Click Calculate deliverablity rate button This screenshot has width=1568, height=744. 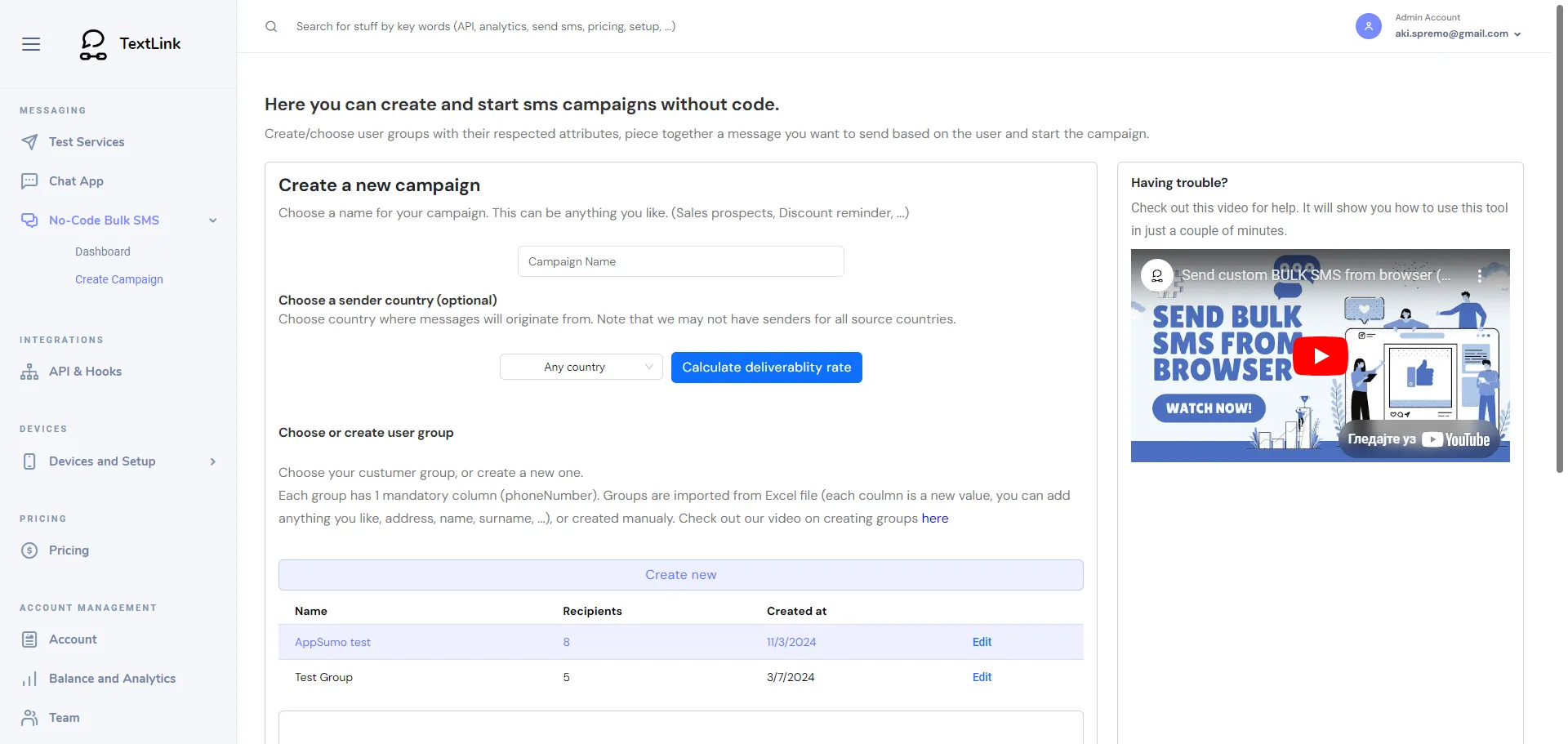pos(766,368)
